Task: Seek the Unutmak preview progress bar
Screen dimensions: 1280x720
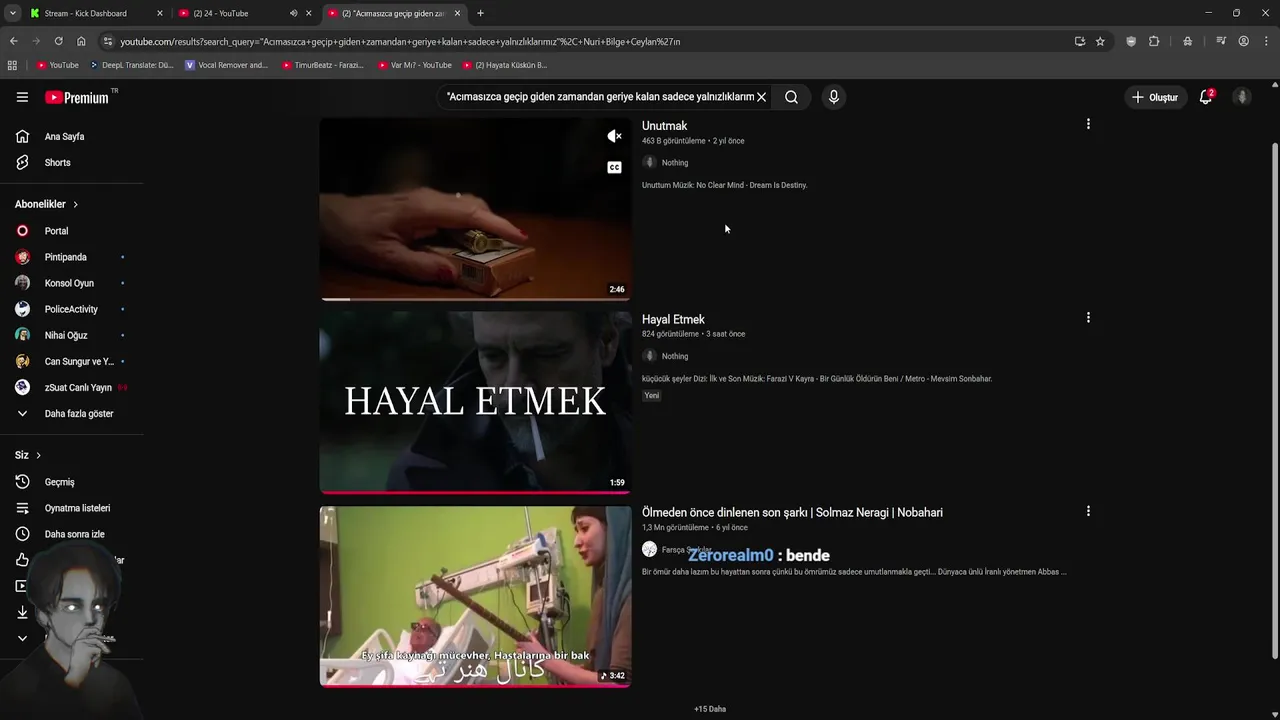Action: click(475, 298)
